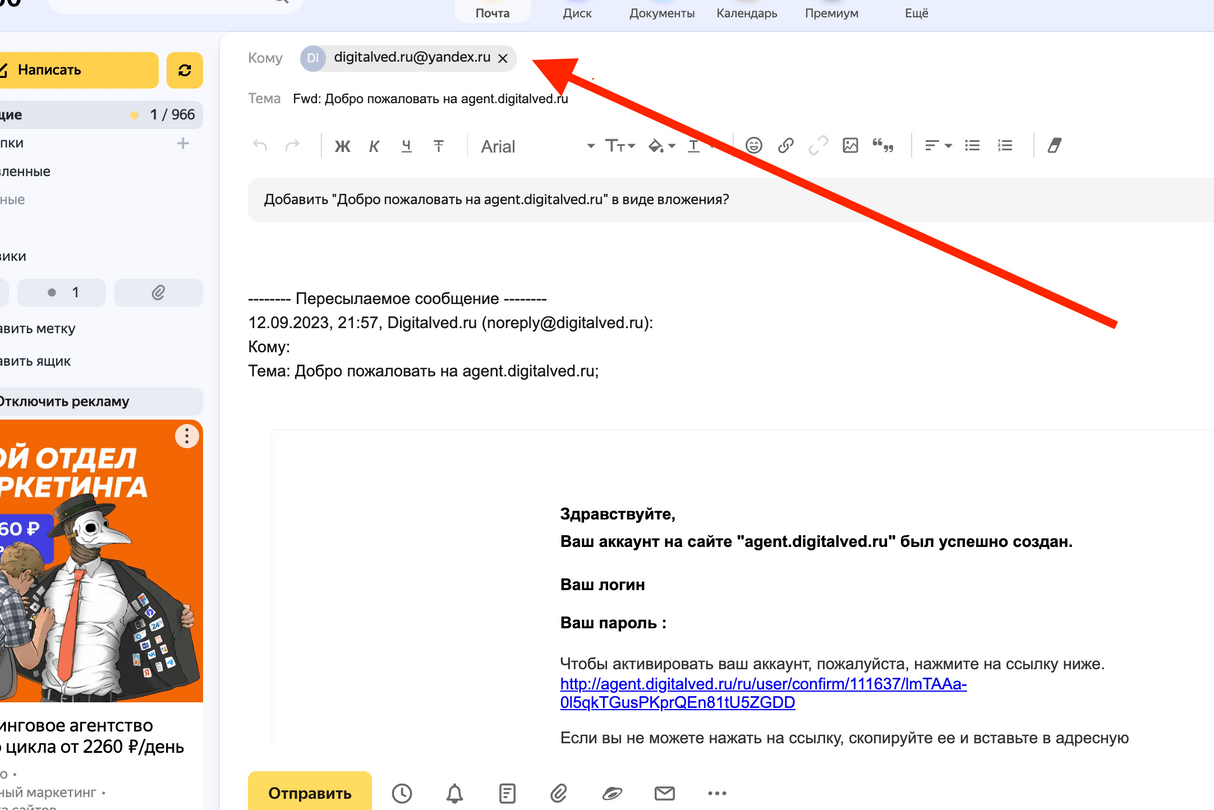Click the document template icon
Image resolution: width=1214 pixels, height=810 pixels.
pos(507,793)
